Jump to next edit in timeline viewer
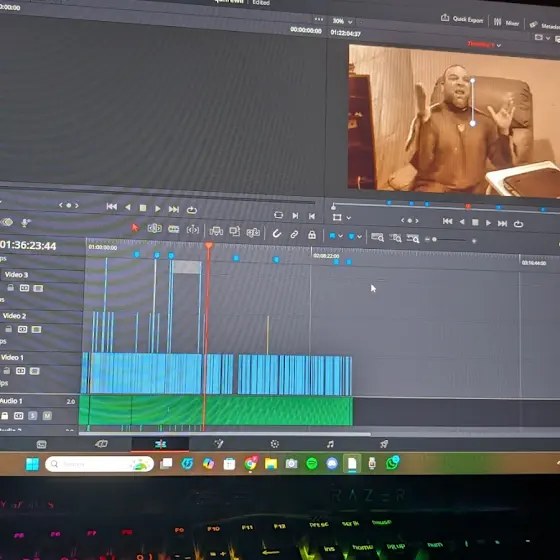Viewport: 560px width, 560px height. (x=502, y=224)
